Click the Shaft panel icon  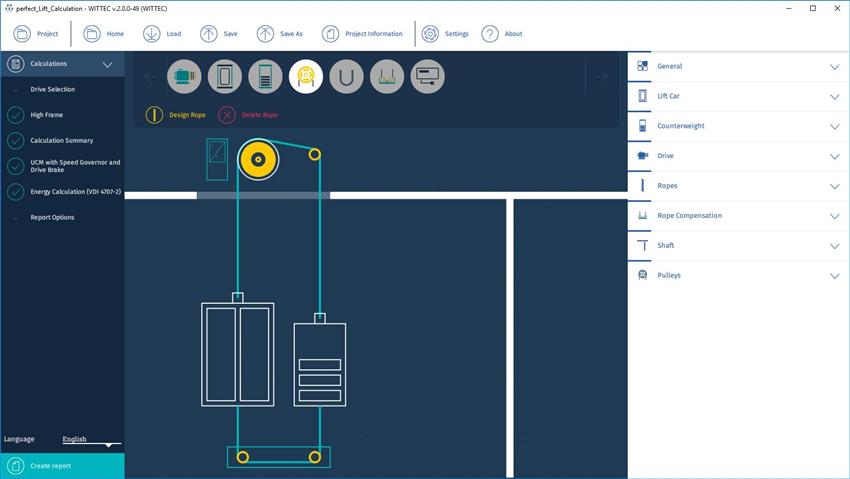pos(642,245)
